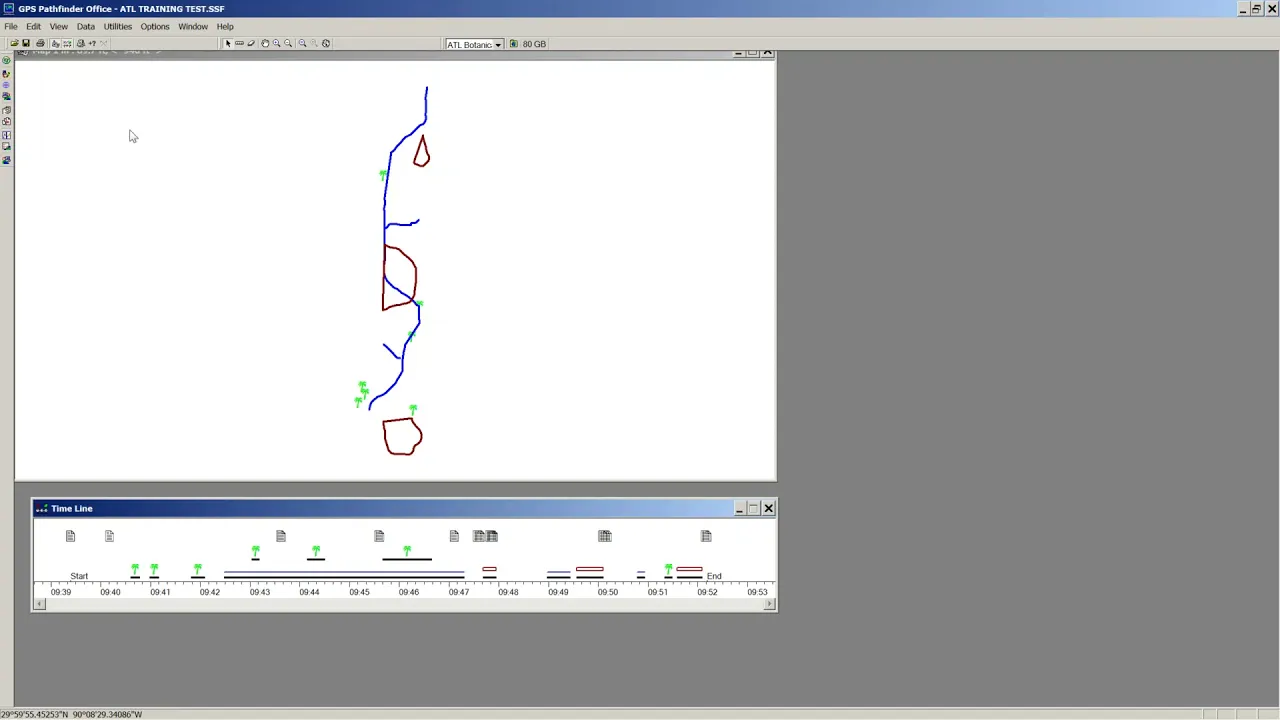1280x720 pixels.
Task: Maximize the Time Line window
Action: 754,508
